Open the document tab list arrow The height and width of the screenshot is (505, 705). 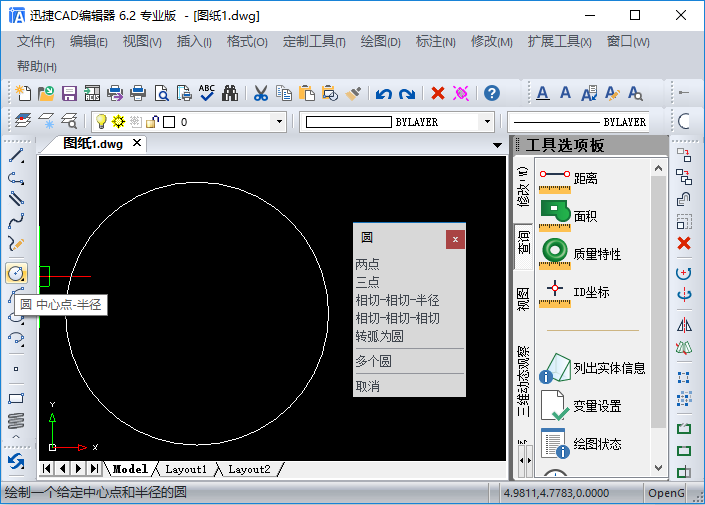tap(497, 145)
